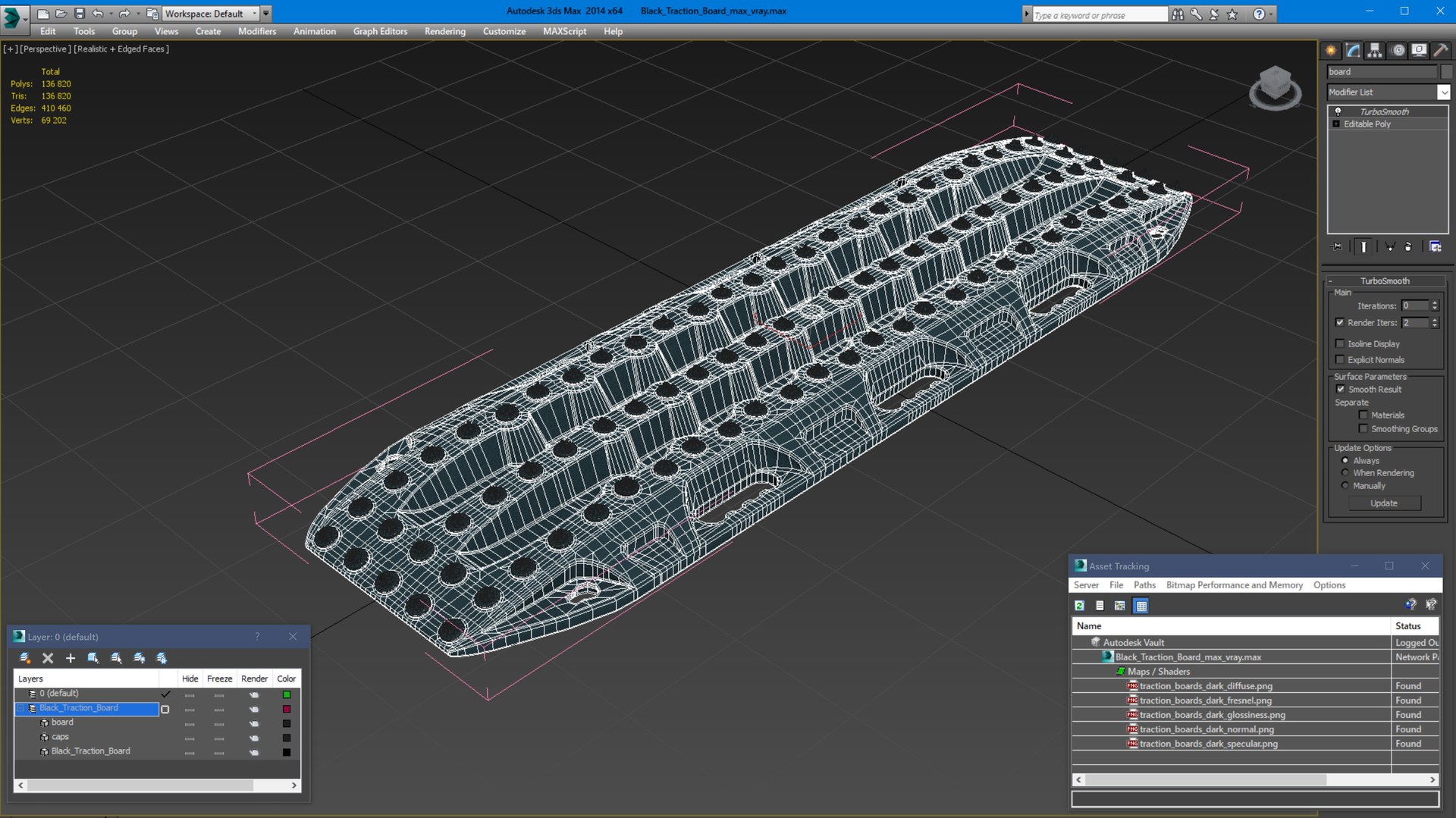Open the Utilities panel hammer icon
The image size is (1456, 818).
coord(1441,50)
